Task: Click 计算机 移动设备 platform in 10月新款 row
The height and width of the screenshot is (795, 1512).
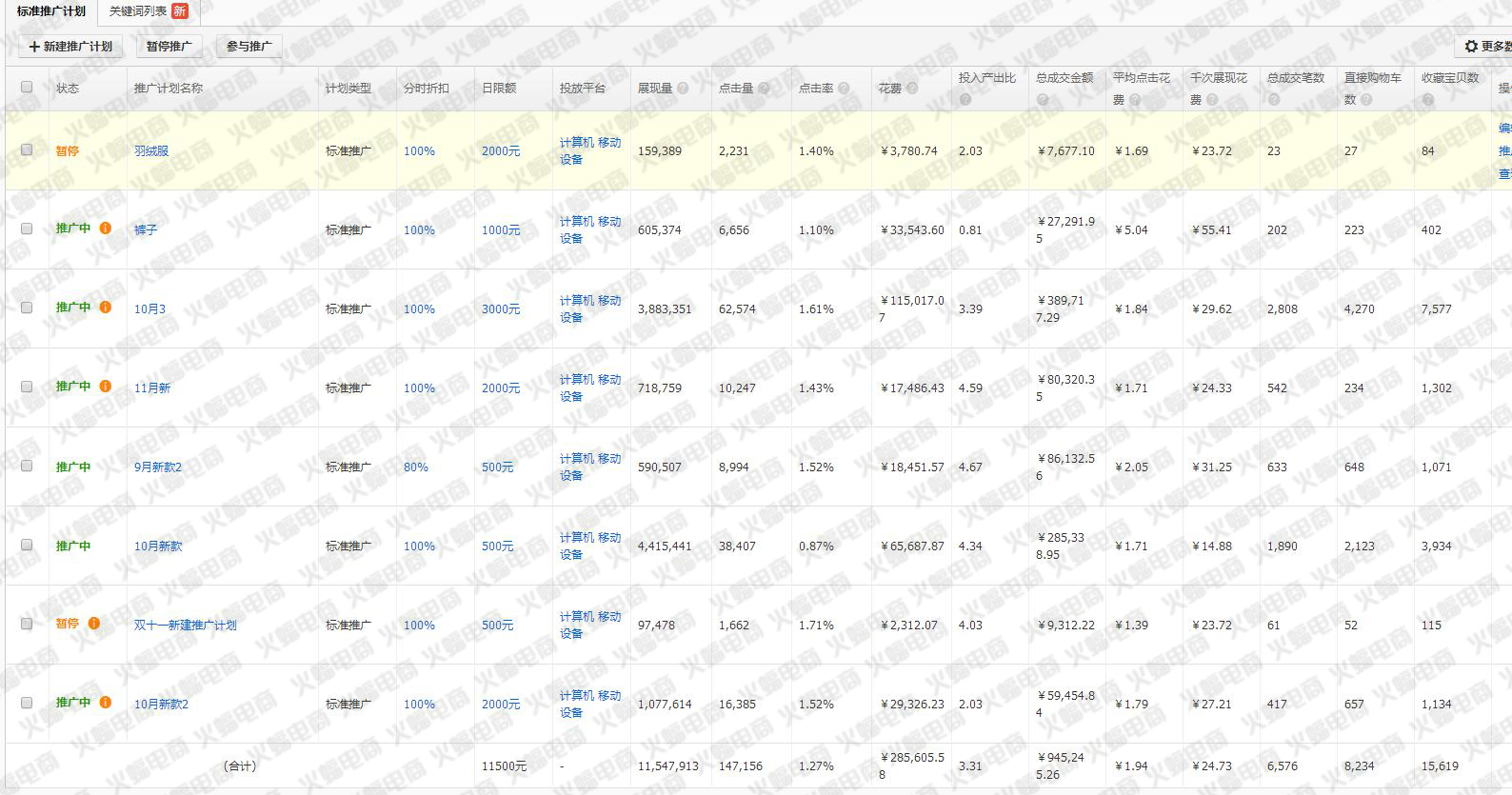Action: [590, 546]
